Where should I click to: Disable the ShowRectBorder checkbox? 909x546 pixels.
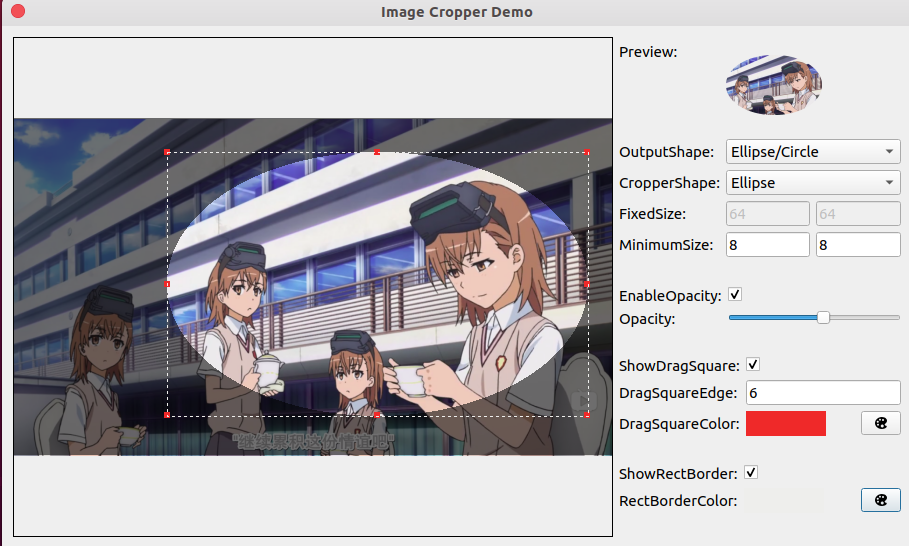(751, 472)
